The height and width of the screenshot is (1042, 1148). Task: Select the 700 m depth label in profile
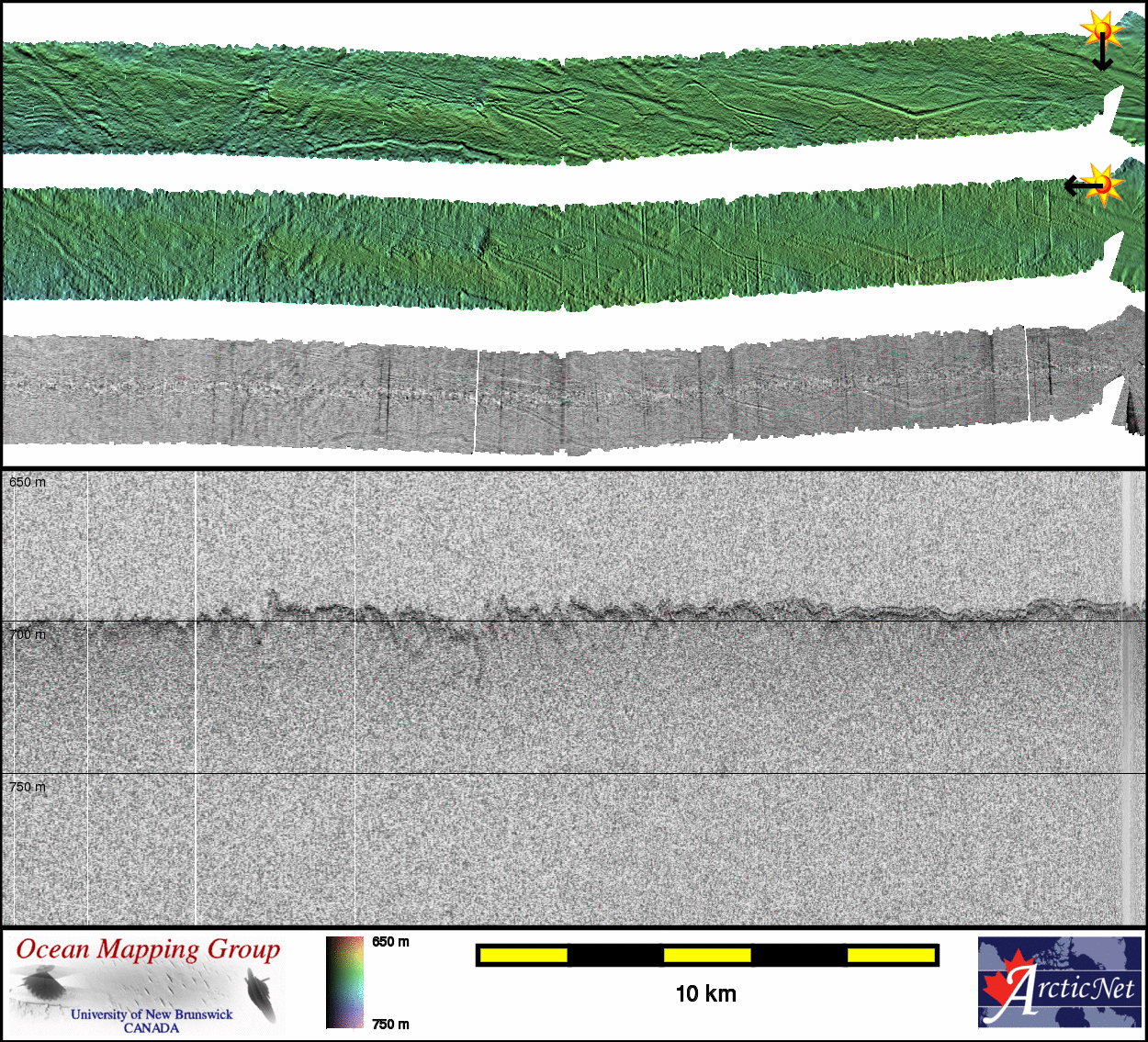tap(28, 634)
